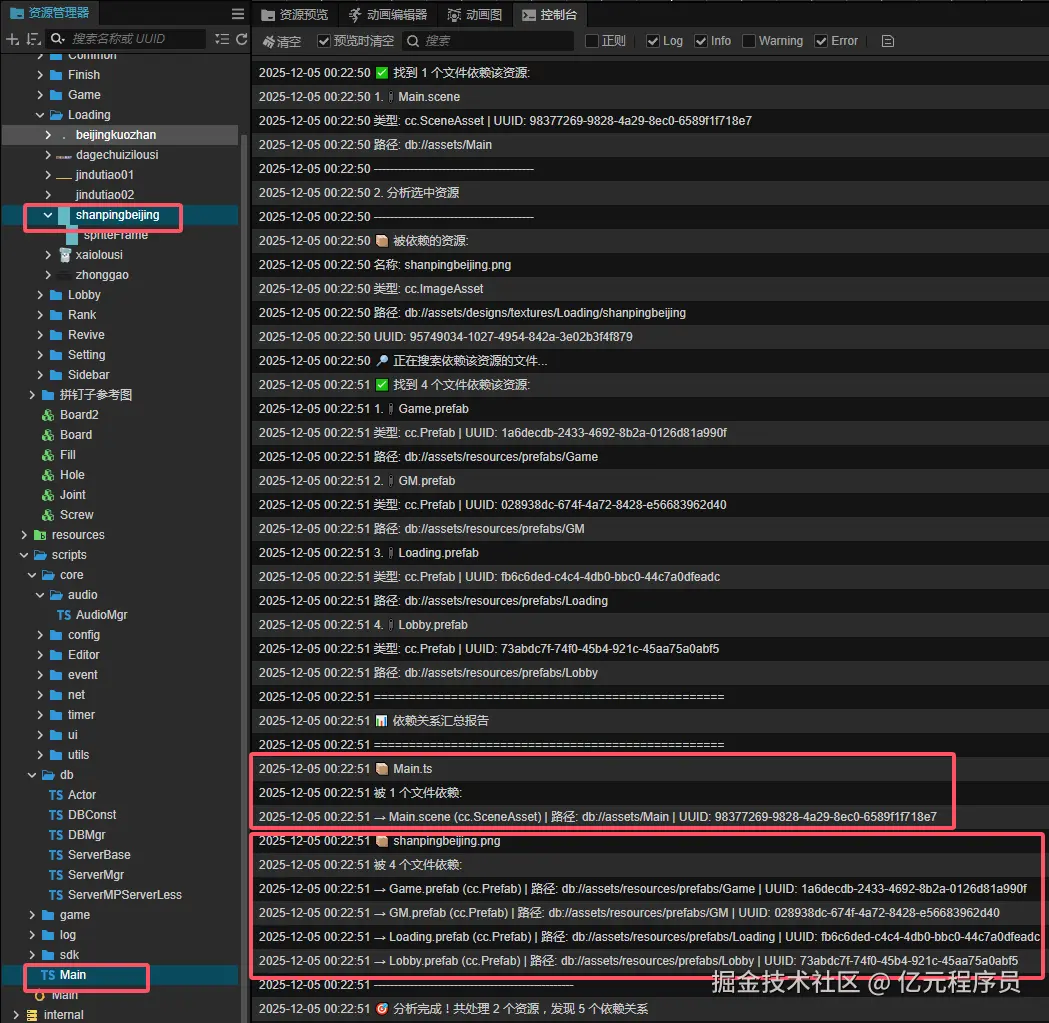This screenshot has height=1023, width=1049.
Task: Click log line '依赖关系汇总报告'
Action: pos(650,721)
